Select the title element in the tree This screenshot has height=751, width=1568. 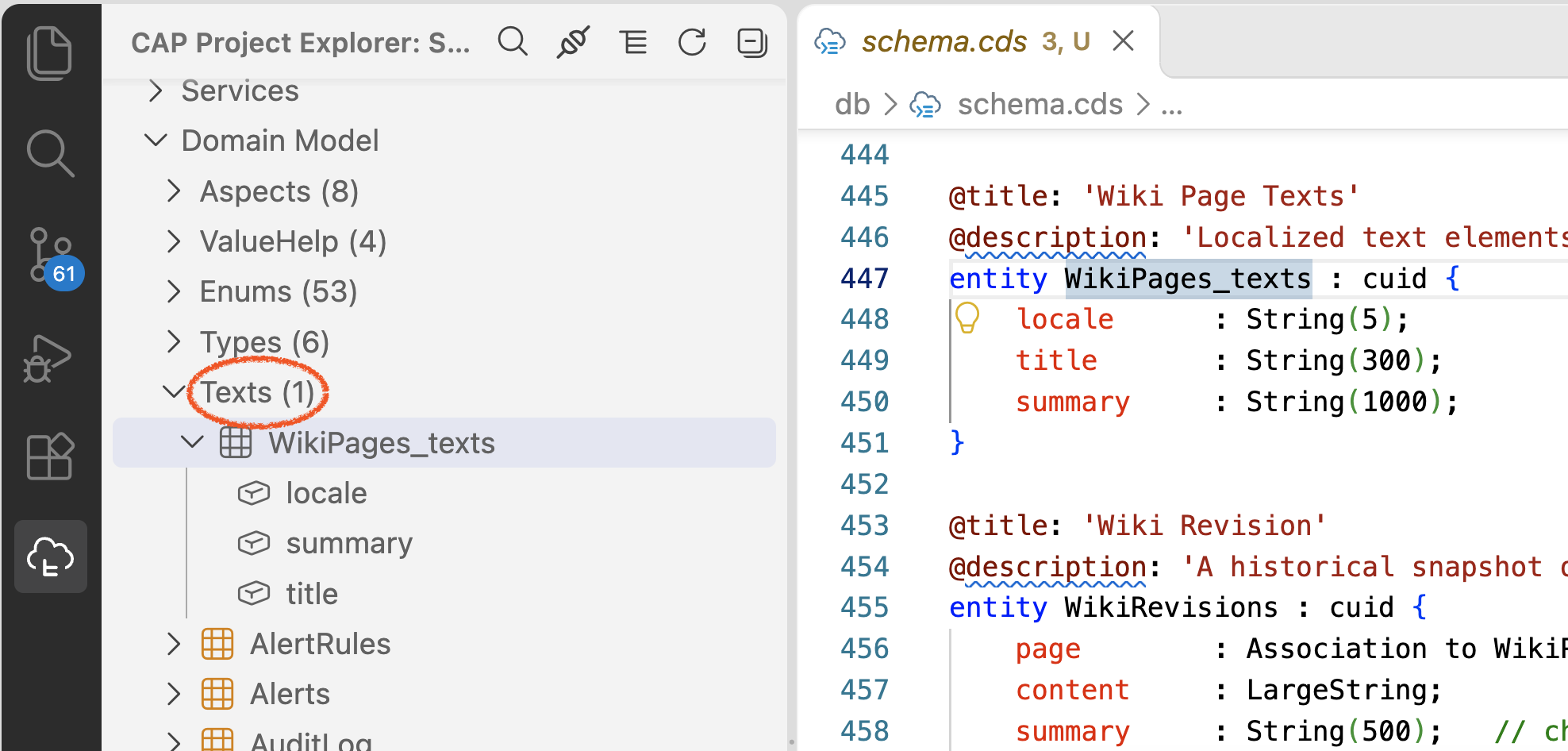[312, 594]
